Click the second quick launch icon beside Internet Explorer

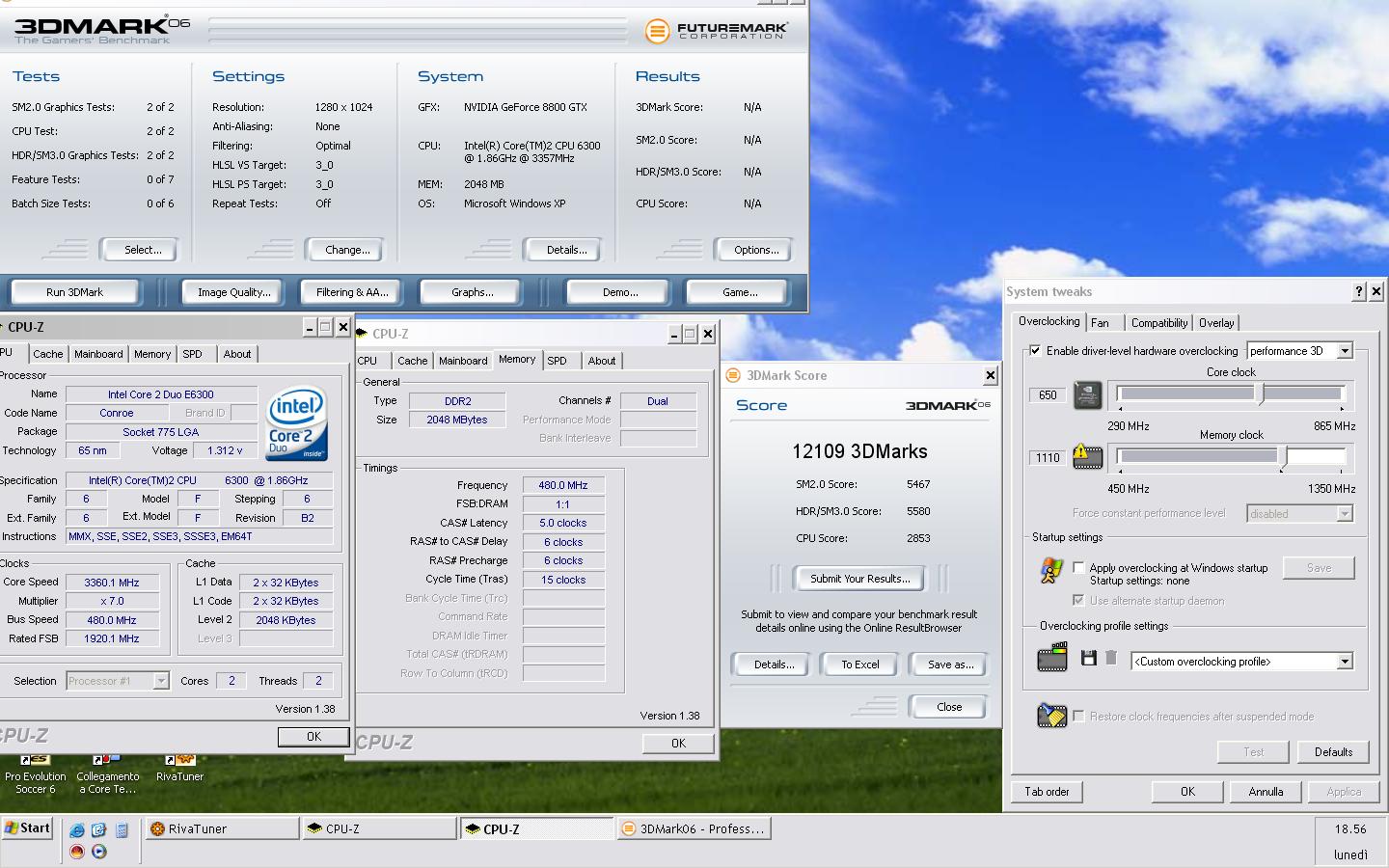click(98, 829)
